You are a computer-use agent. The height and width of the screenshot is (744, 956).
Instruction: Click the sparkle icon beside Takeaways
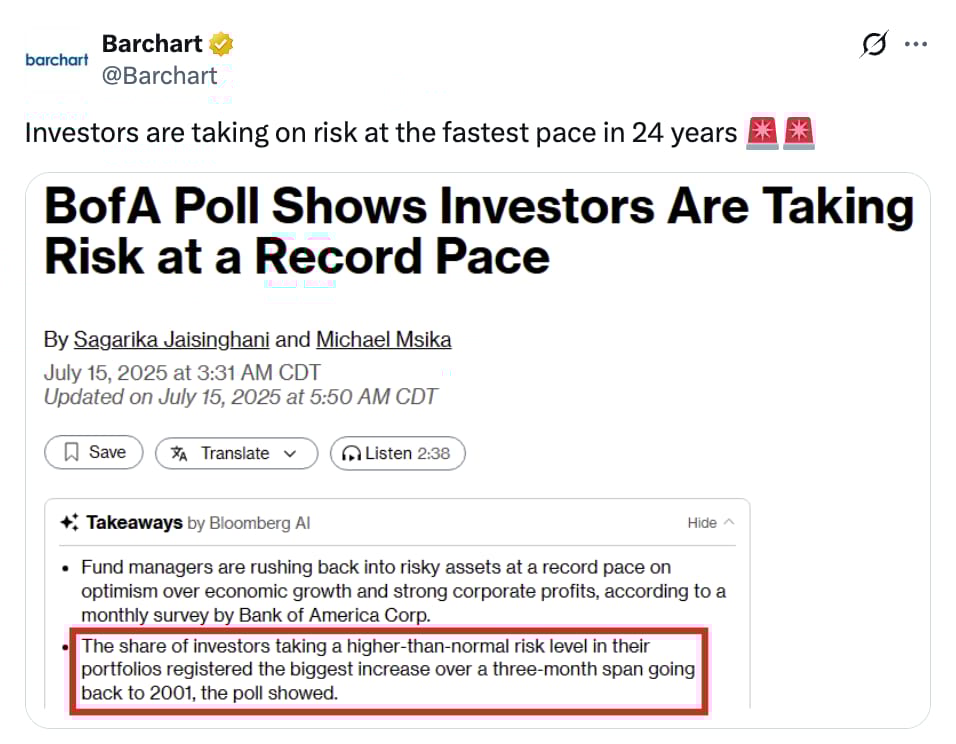[70, 522]
